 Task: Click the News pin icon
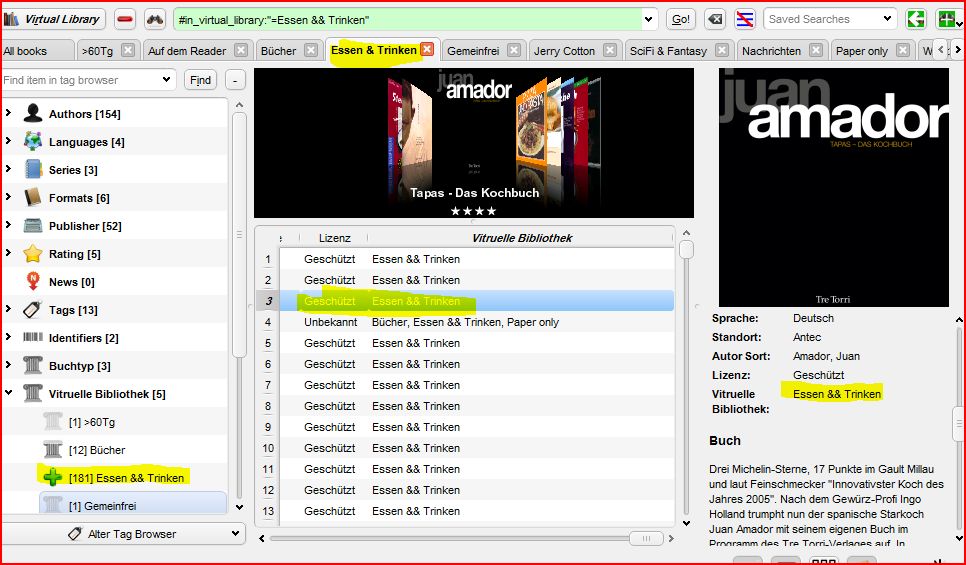click(33, 282)
